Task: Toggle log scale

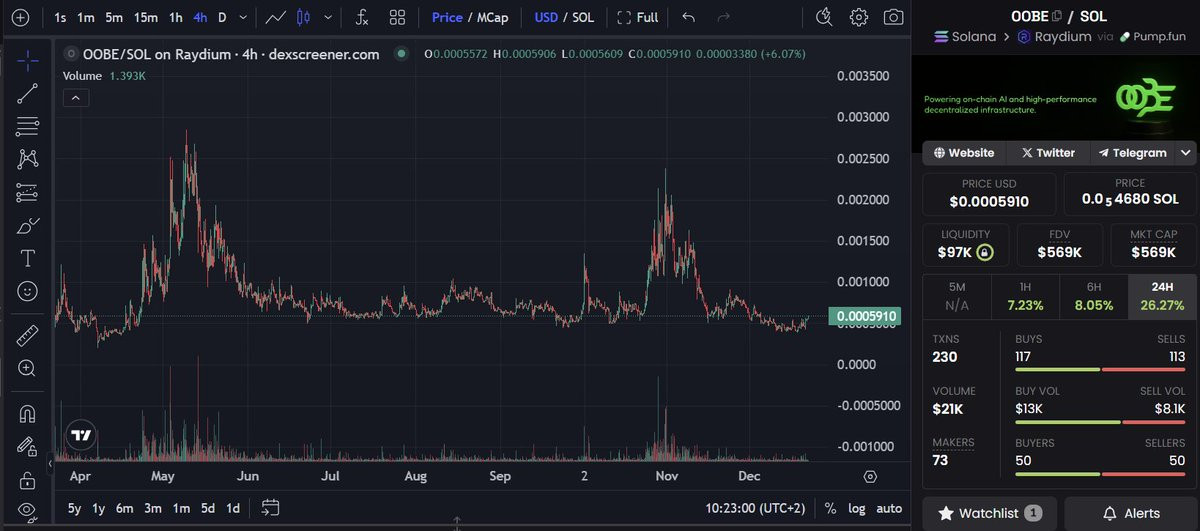Action: (857, 508)
